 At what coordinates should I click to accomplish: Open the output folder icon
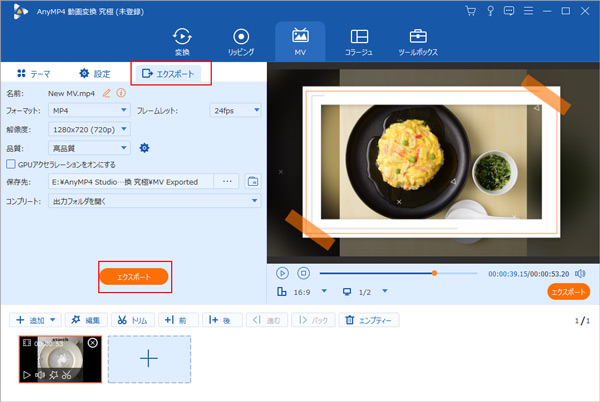coord(253,181)
